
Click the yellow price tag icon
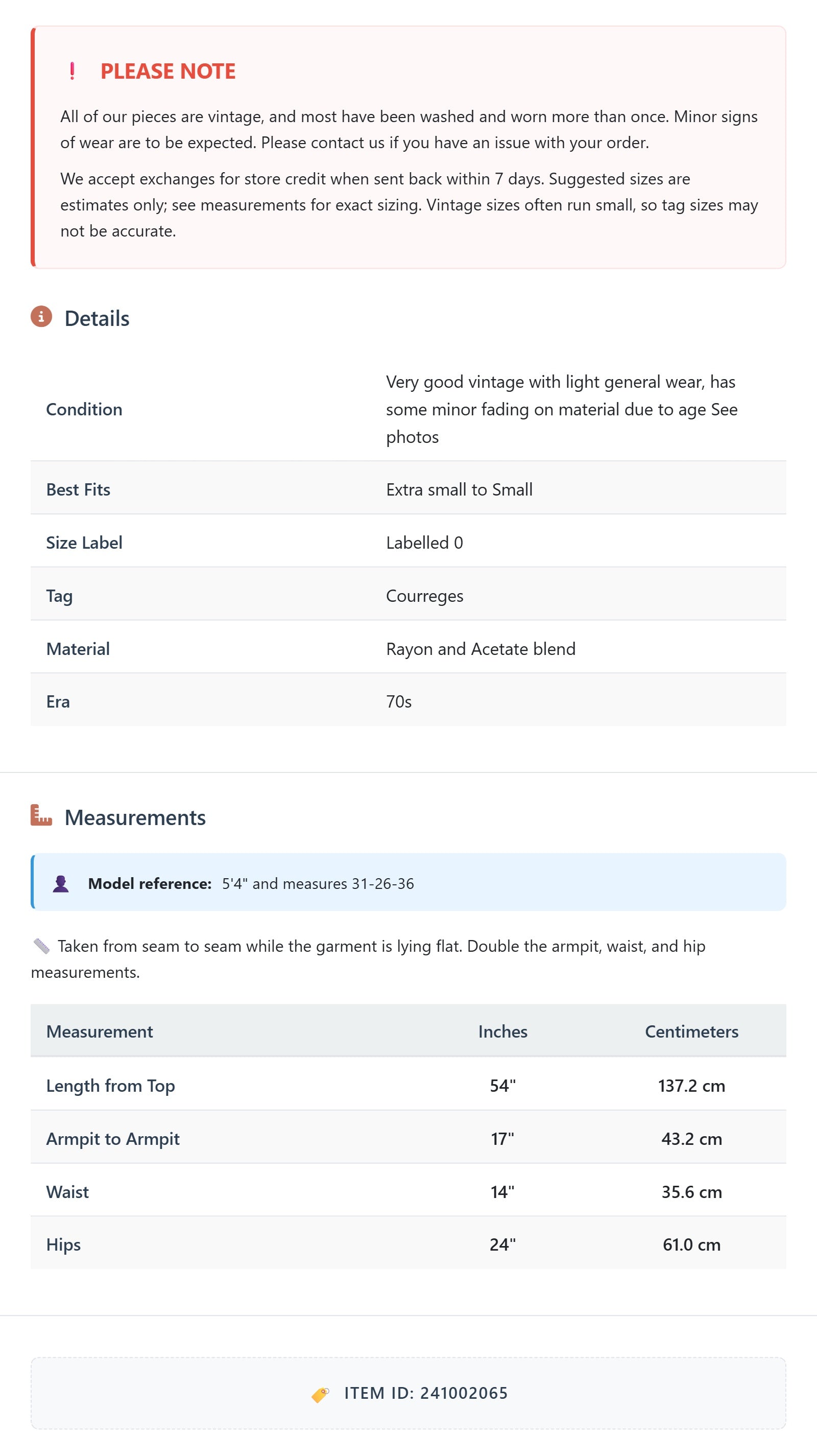(320, 1394)
